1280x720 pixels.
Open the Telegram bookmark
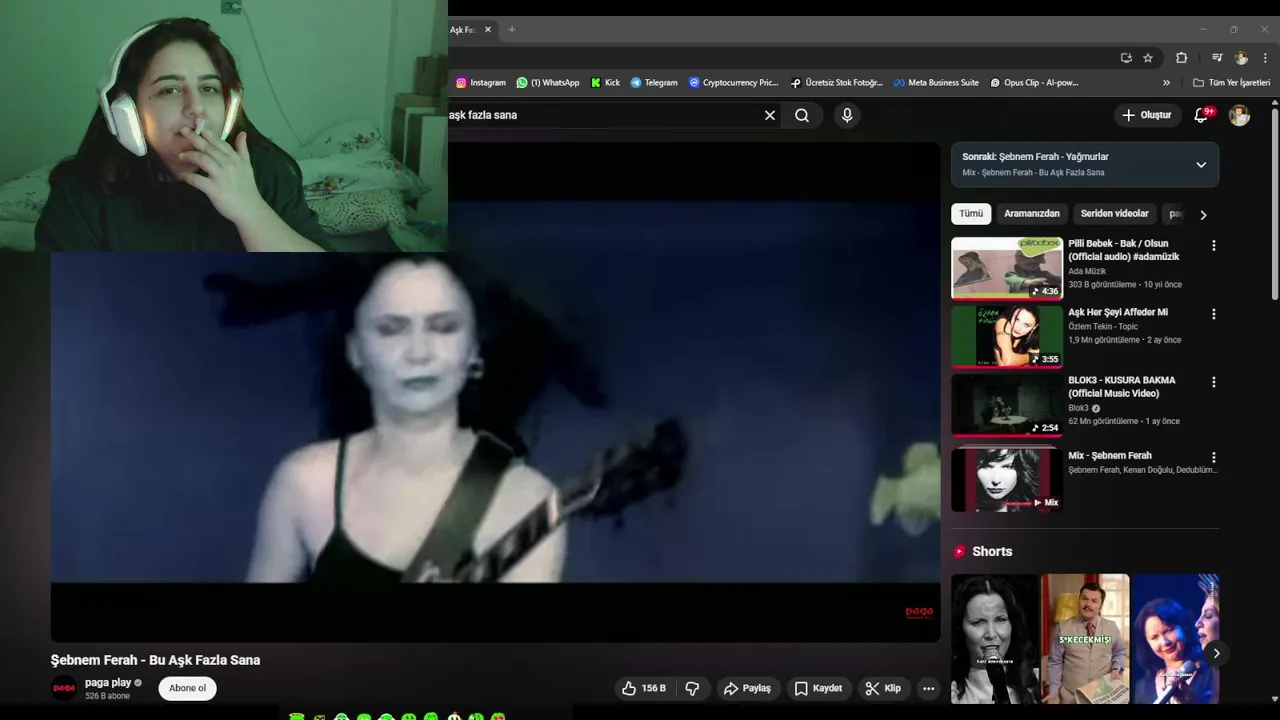(654, 83)
